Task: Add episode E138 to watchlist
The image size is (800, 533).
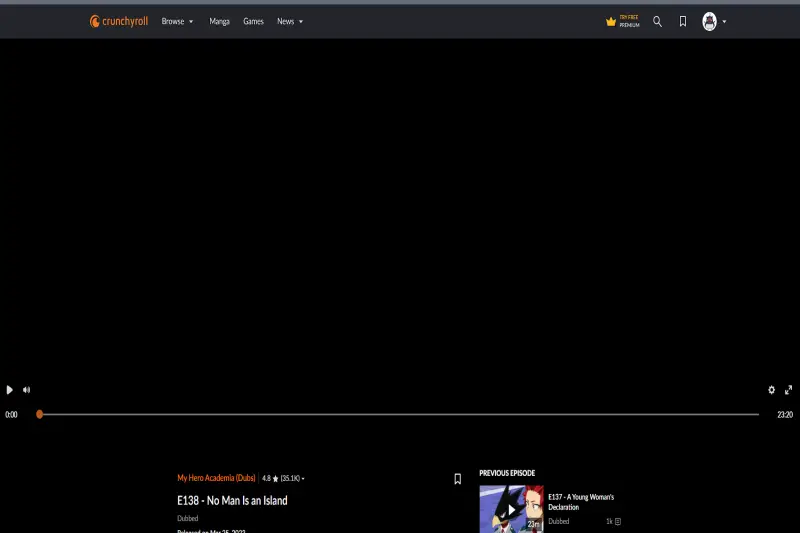Action: pyautogui.click(x=458, y=479)
